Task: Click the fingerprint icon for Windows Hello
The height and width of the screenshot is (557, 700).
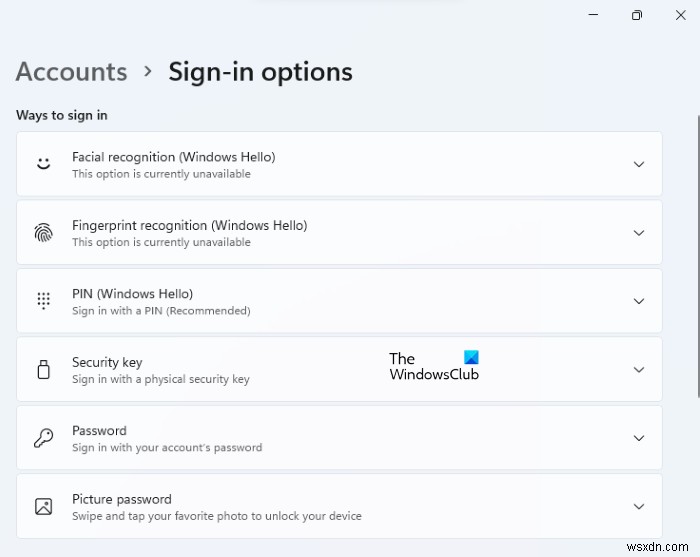Action: [43, 233]
